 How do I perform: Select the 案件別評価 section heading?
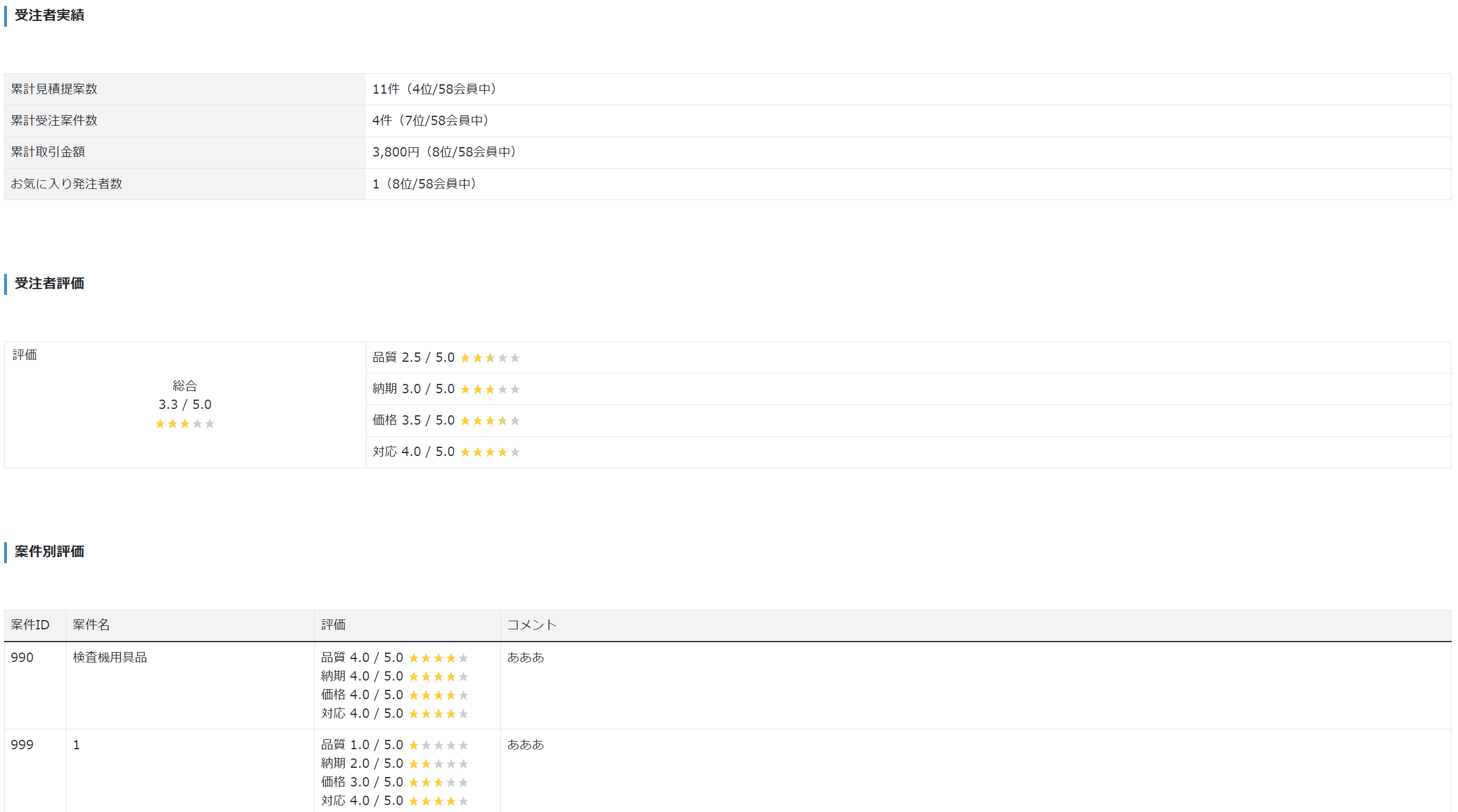(49, 551)
